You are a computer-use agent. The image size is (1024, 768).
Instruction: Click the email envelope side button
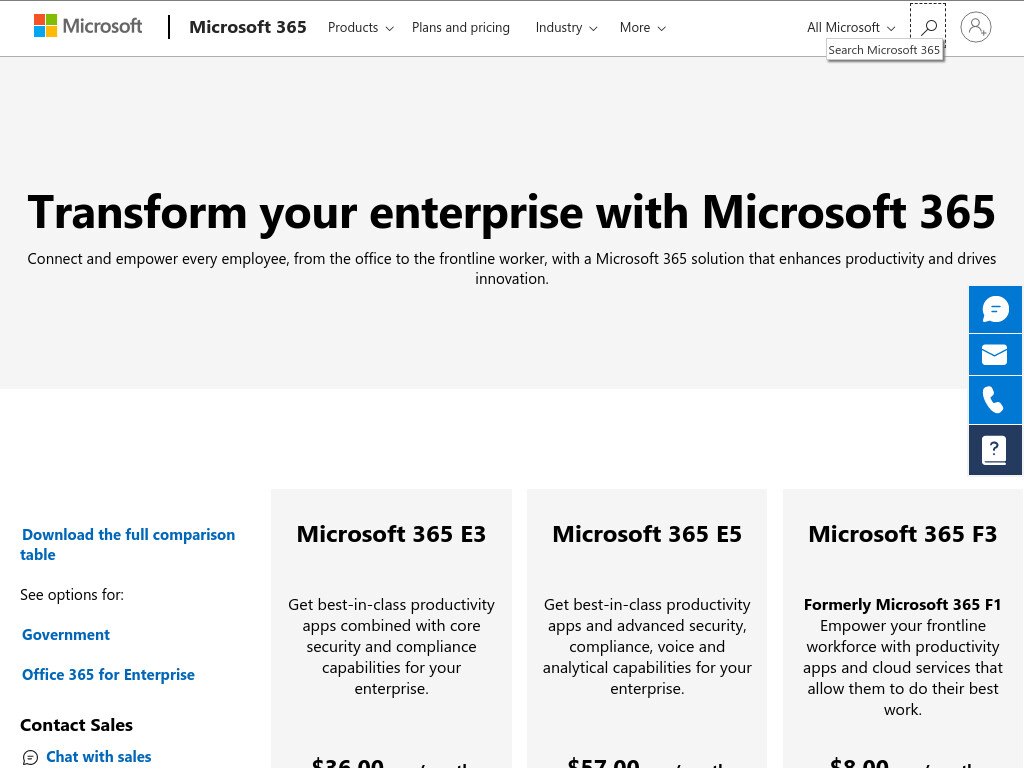995,355
